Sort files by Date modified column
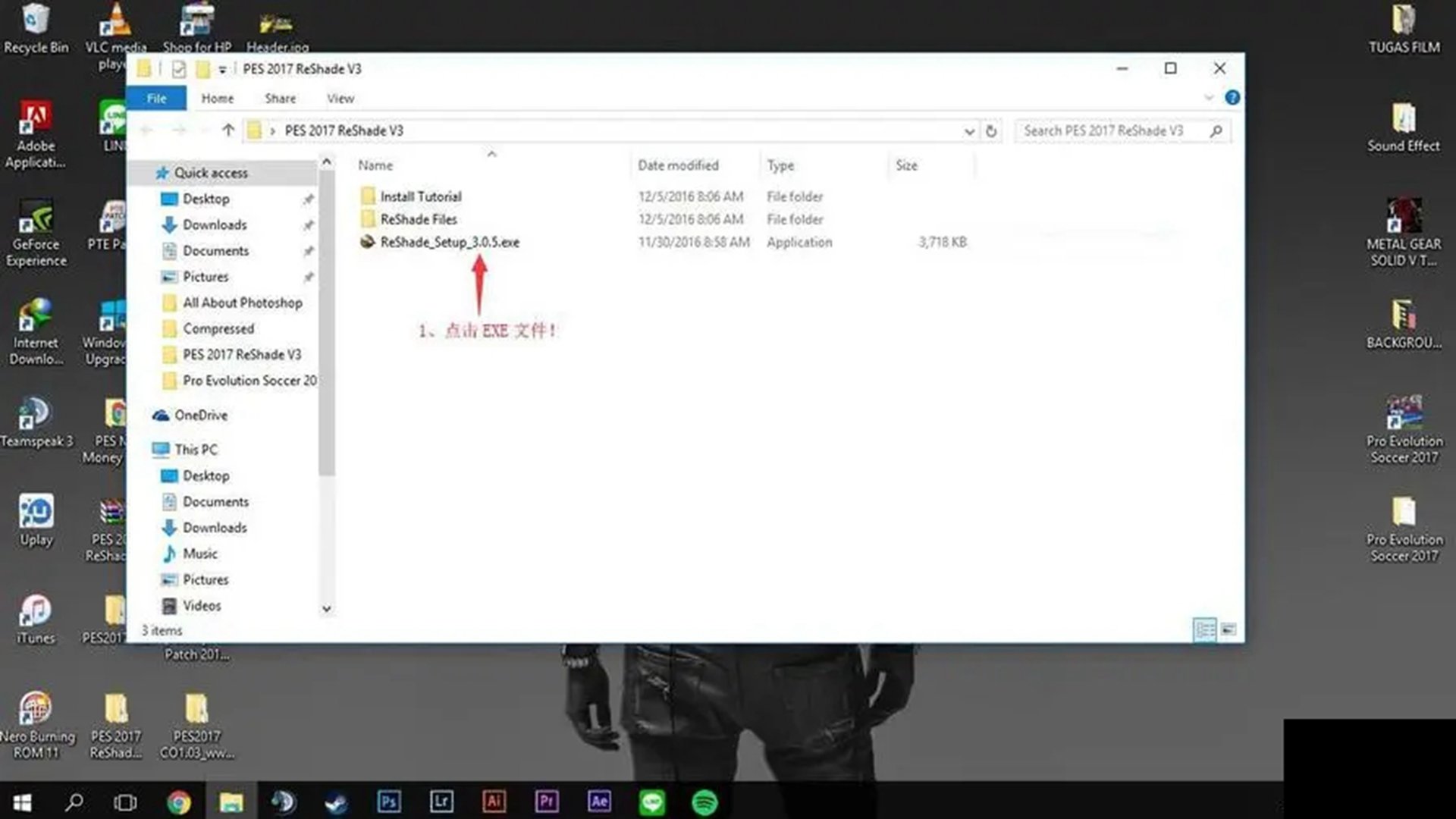The height and width of the screenshot is (819, 1456). [x=677, y=165]
